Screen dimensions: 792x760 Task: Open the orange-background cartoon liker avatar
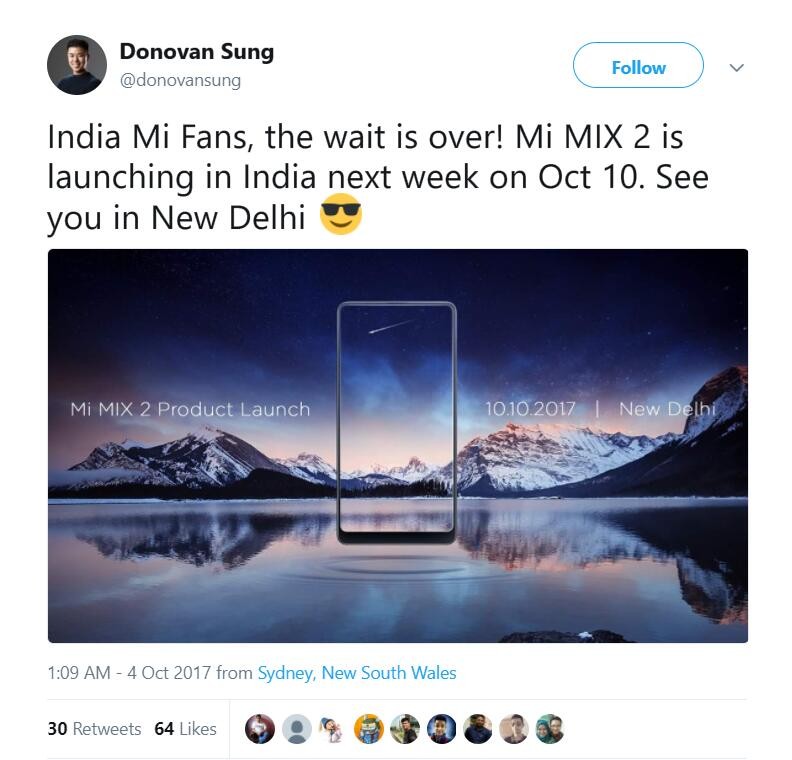point(369,729)
